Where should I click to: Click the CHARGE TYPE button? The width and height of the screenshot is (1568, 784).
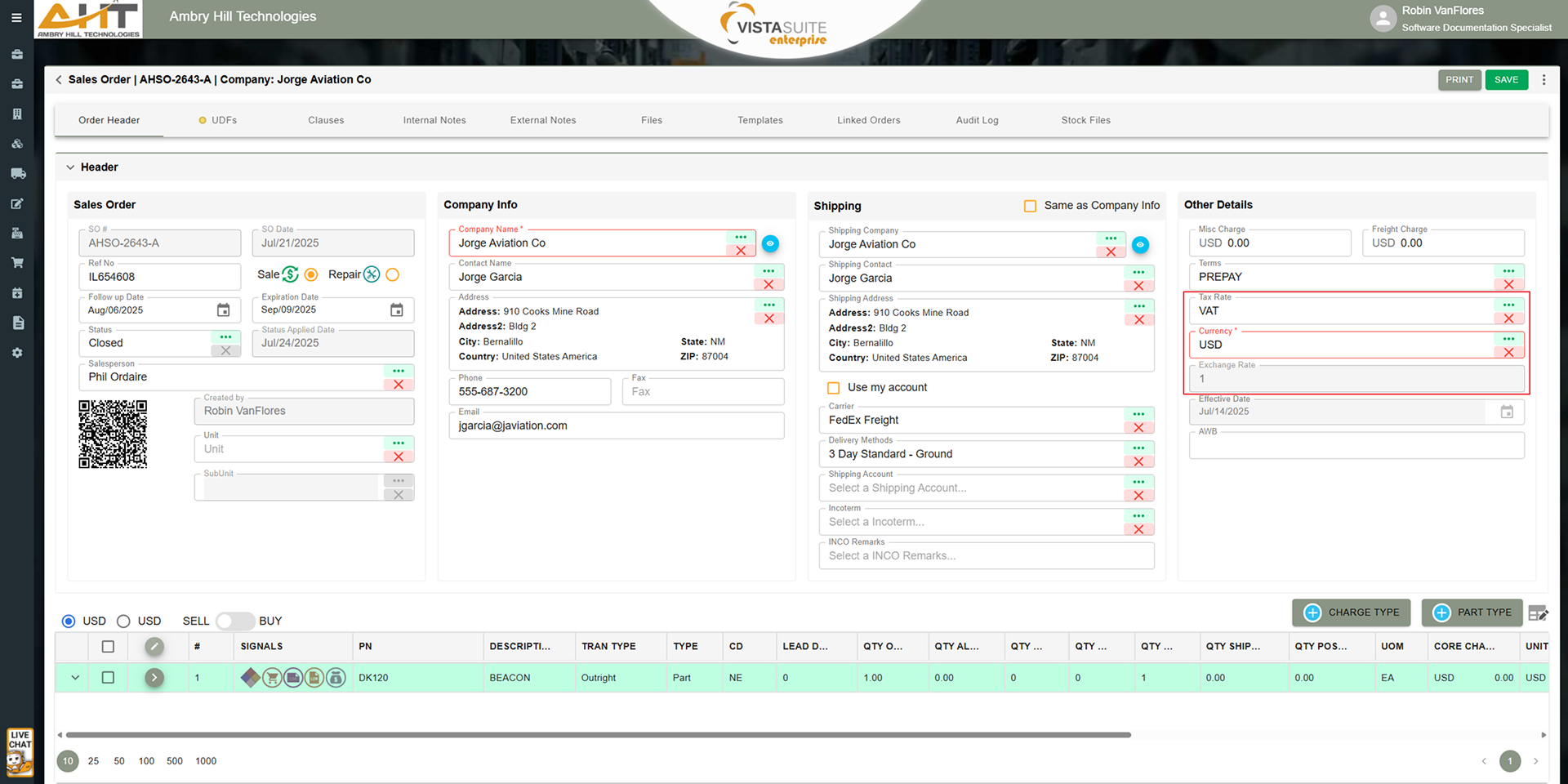(1352, 612)
